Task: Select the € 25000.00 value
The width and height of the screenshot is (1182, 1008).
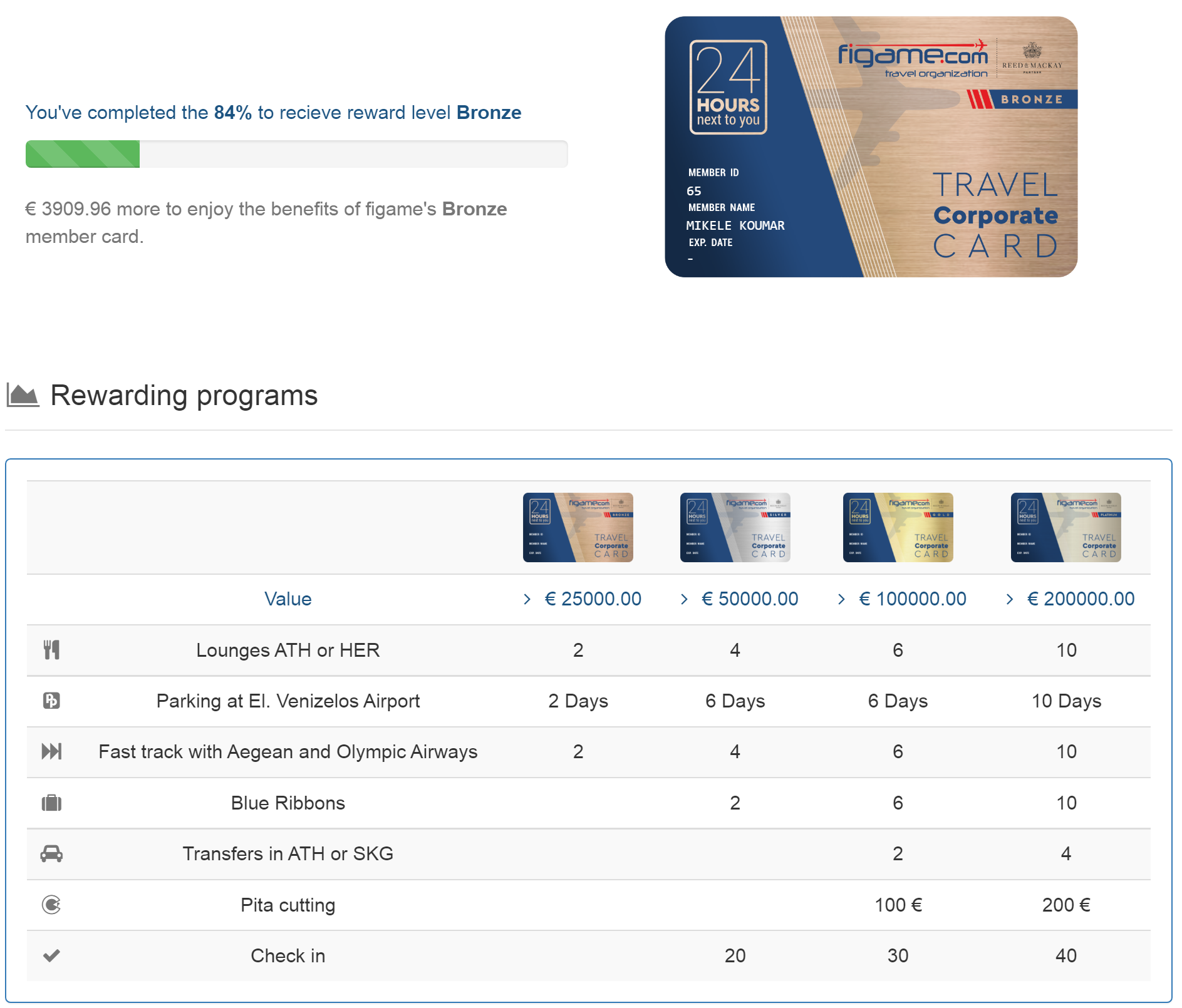Action: 593,599
